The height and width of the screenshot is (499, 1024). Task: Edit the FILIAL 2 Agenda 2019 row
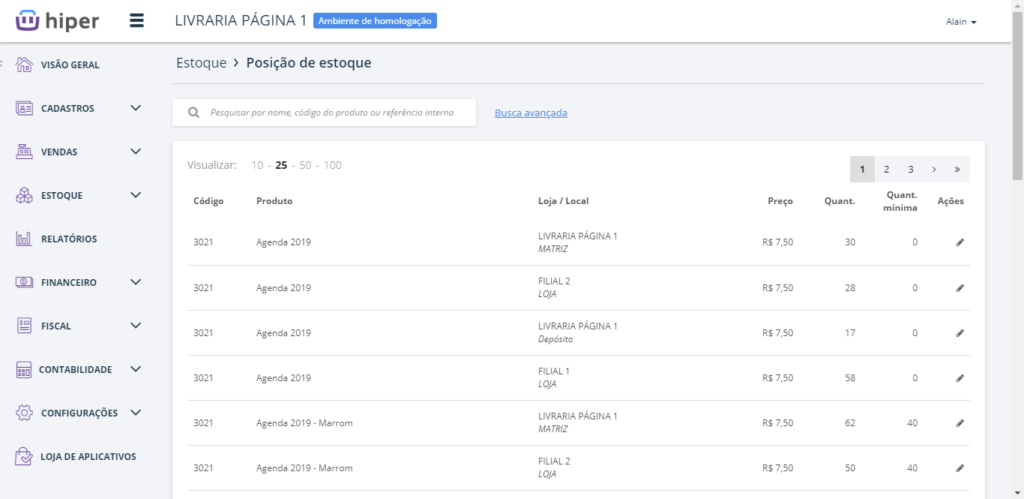960,288
